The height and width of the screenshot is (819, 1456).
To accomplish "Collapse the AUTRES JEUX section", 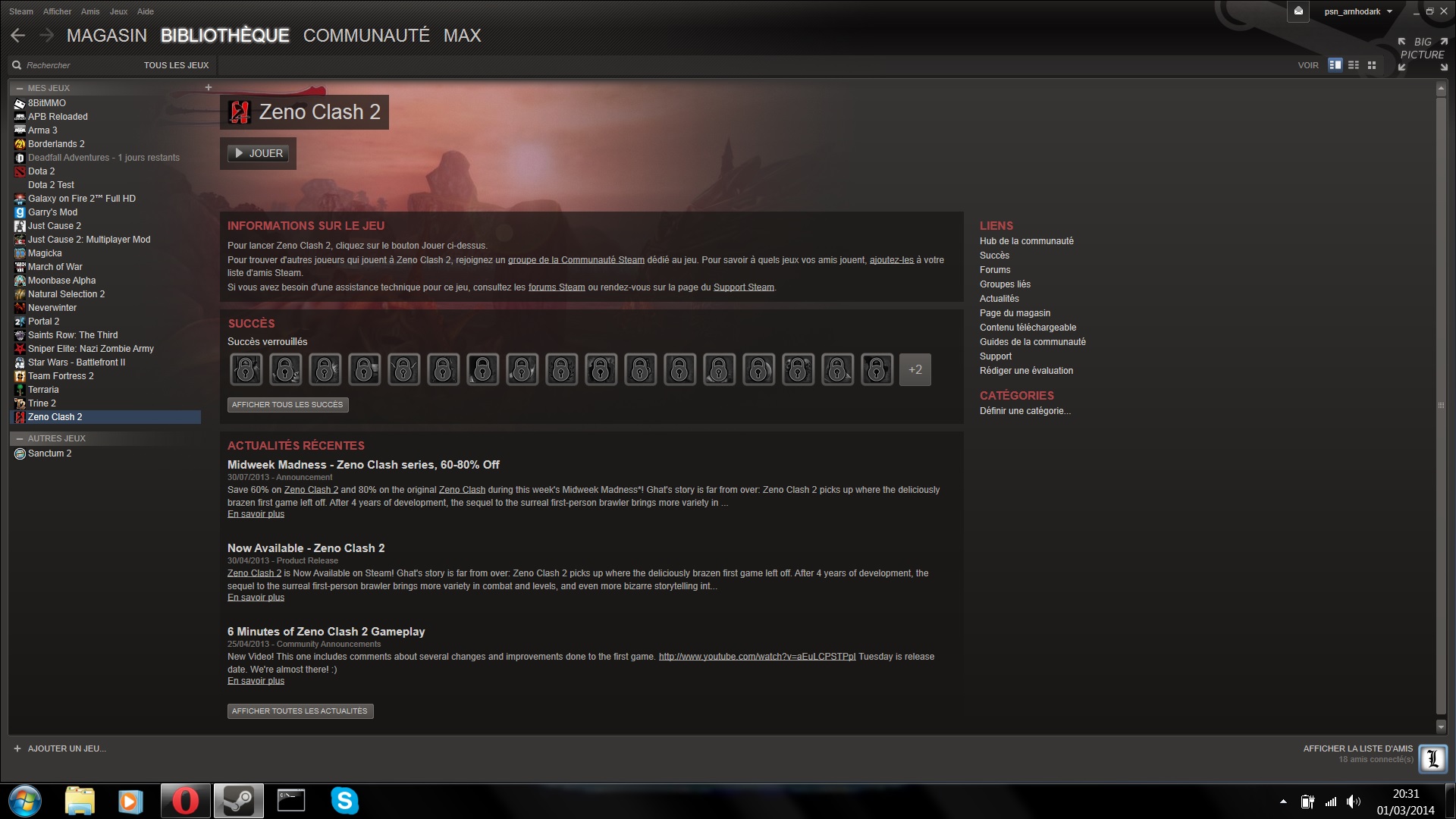I will tap(19, 438).
